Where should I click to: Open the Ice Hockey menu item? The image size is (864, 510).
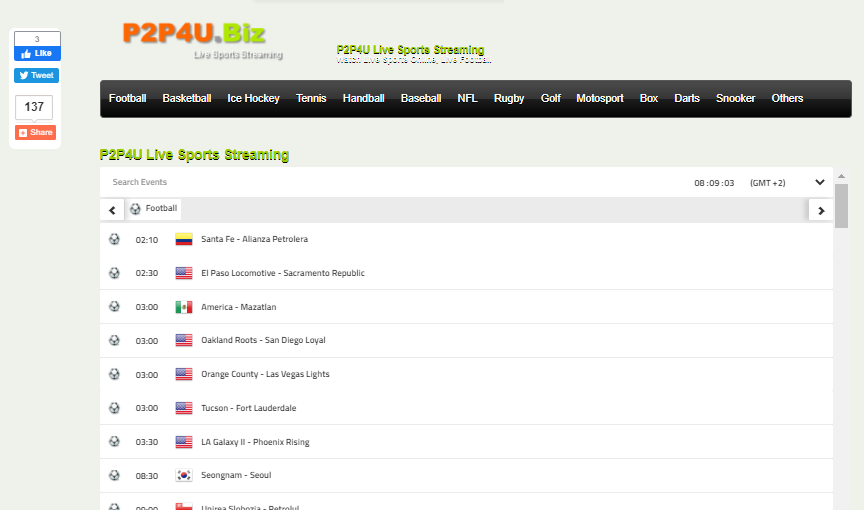[253, 98]
